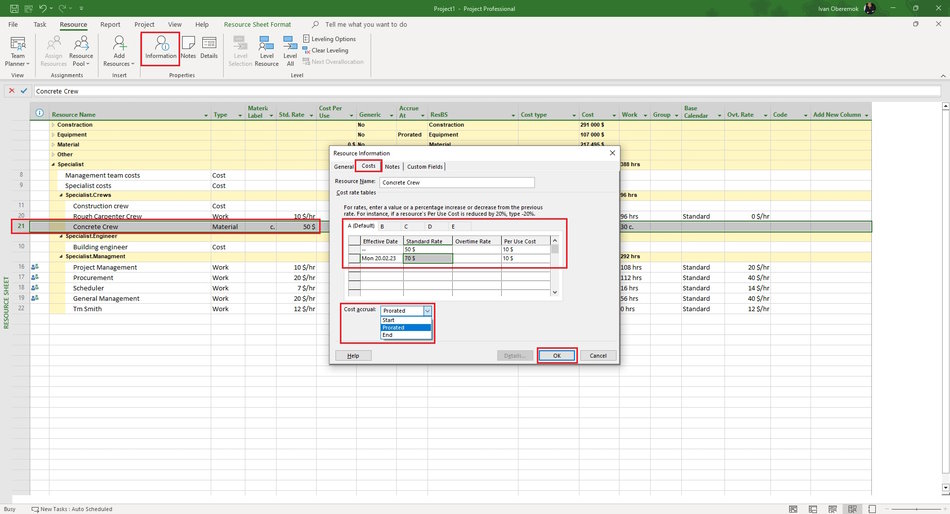Select the Tm Smith resource name

[87, 309]
